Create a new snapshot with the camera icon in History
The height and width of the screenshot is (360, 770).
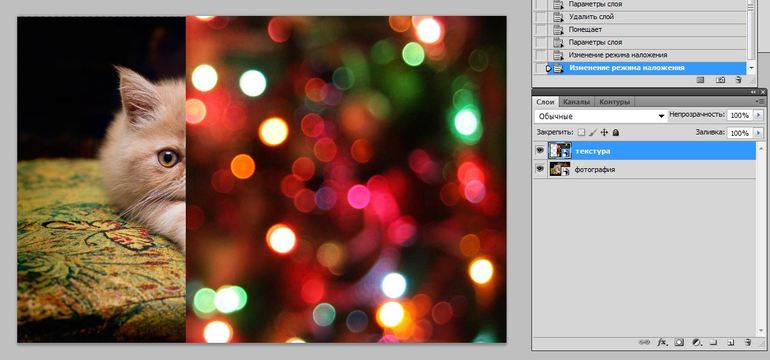tap(720, 80)
